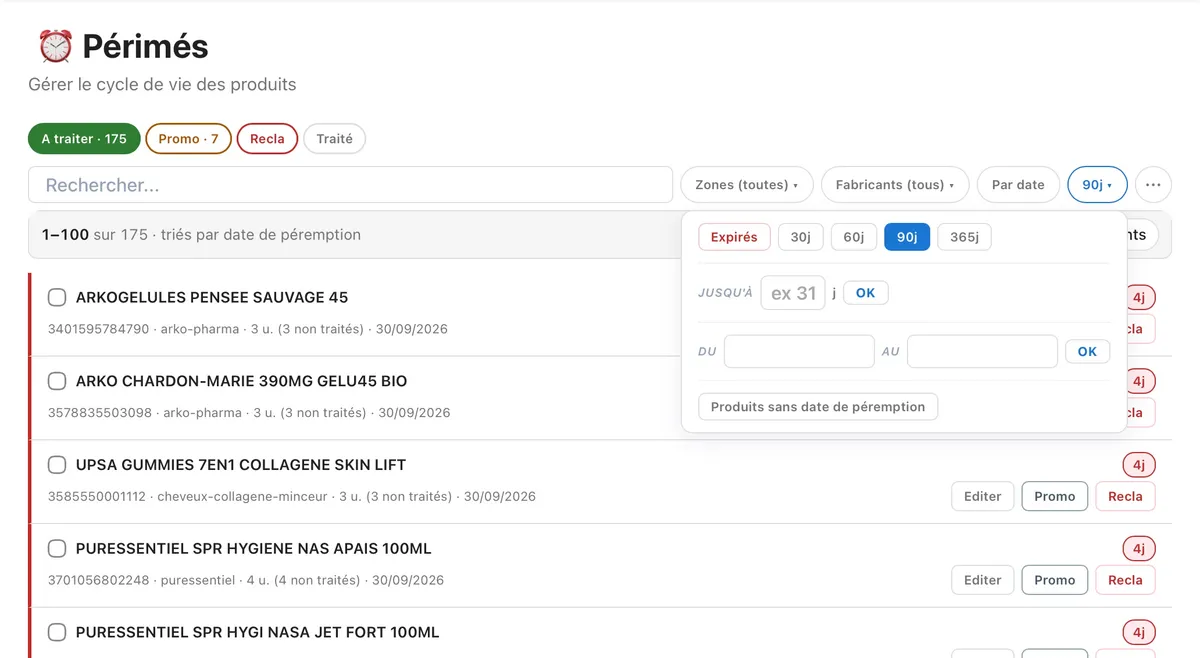Image resolution: width=1200 pixels, height=658 pixels.
Task: Select PURESSENTIEL SPR HYGIENE NAS APAIS 100ML checkbox
Action: [x=57, y=549]
